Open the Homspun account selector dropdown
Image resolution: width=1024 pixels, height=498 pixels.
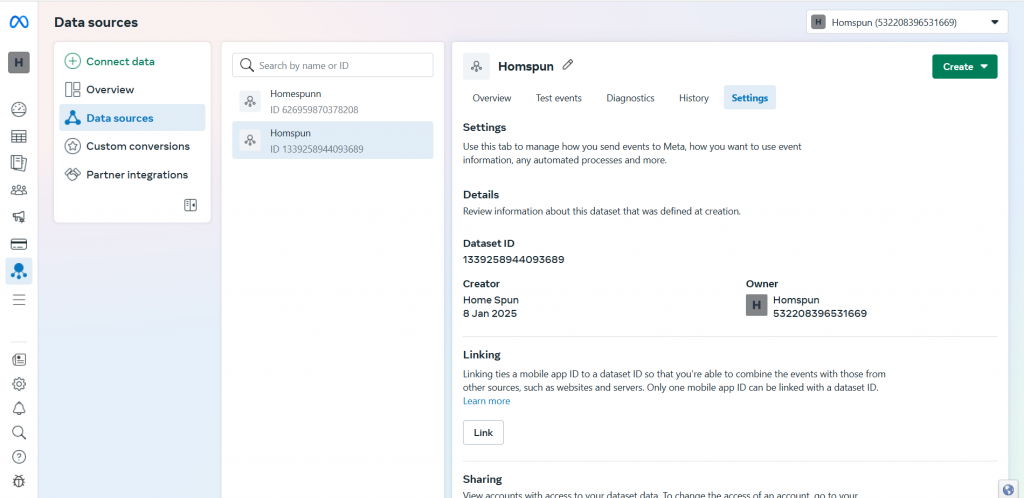coord(907,22)
